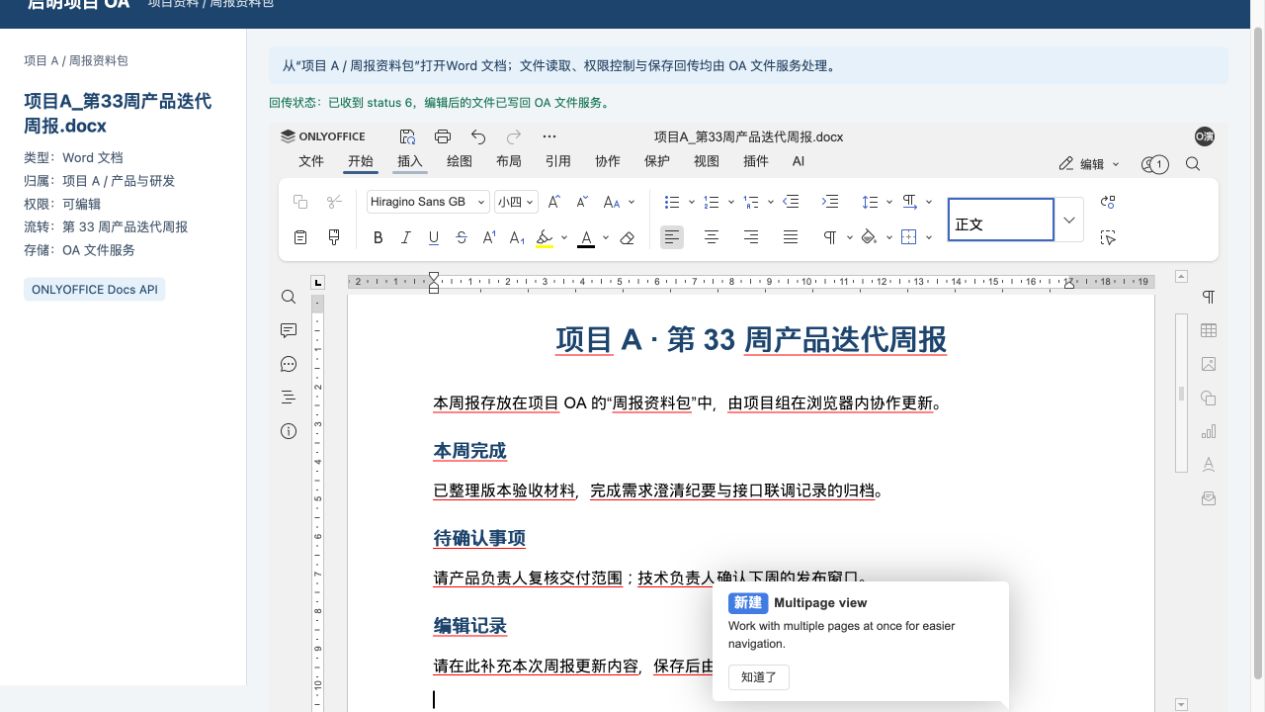Switch to the 绘图 tab

(459, 161)
